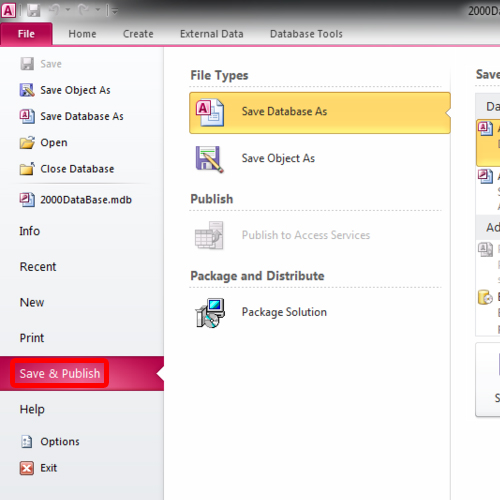
Task: Open the Info section
Action: (x=30, y=231)
